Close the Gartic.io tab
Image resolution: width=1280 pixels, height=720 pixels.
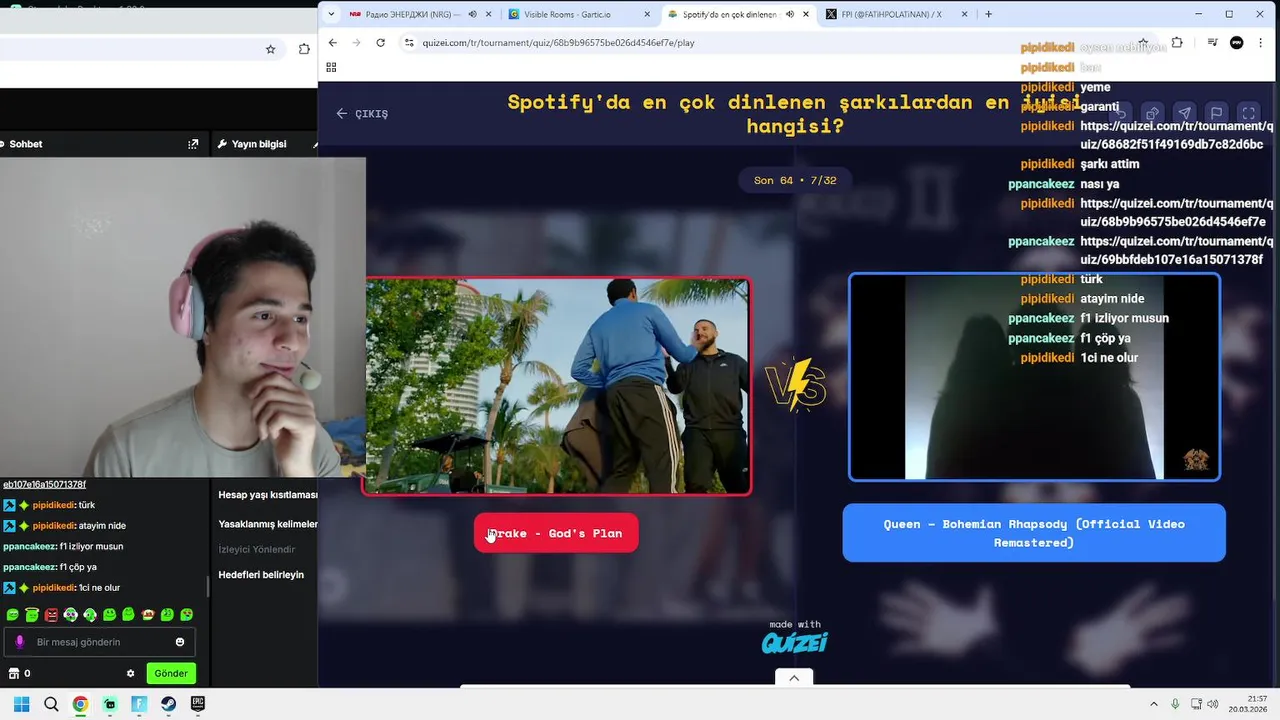647,14
